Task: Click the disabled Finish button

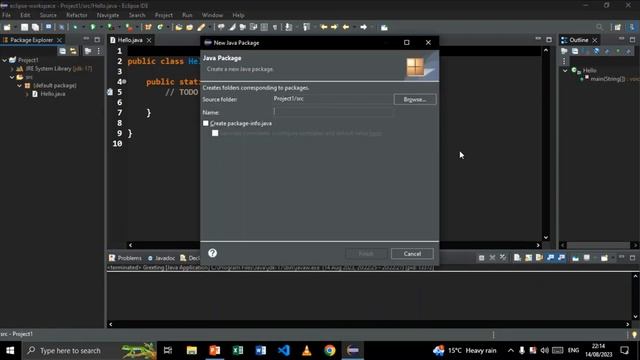Action: click(x=366, y=253)
